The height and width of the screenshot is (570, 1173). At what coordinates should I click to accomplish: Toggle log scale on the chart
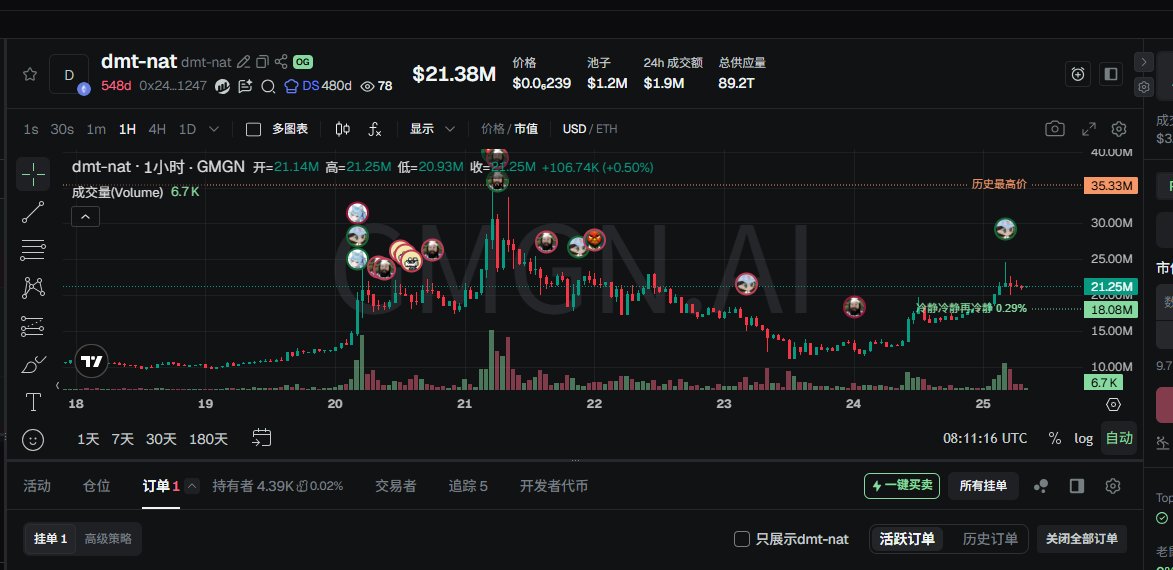point(1083,438)
